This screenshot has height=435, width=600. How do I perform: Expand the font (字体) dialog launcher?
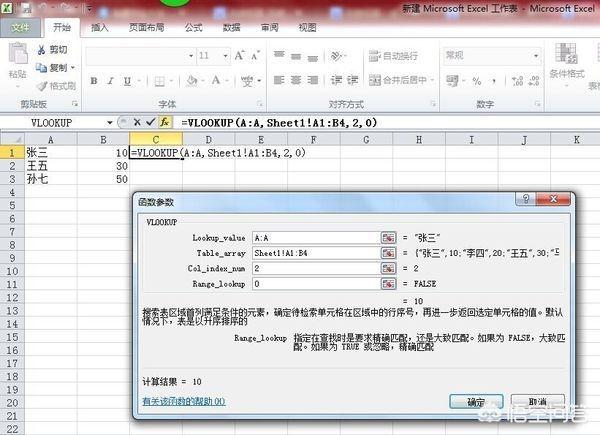point(259,104)
